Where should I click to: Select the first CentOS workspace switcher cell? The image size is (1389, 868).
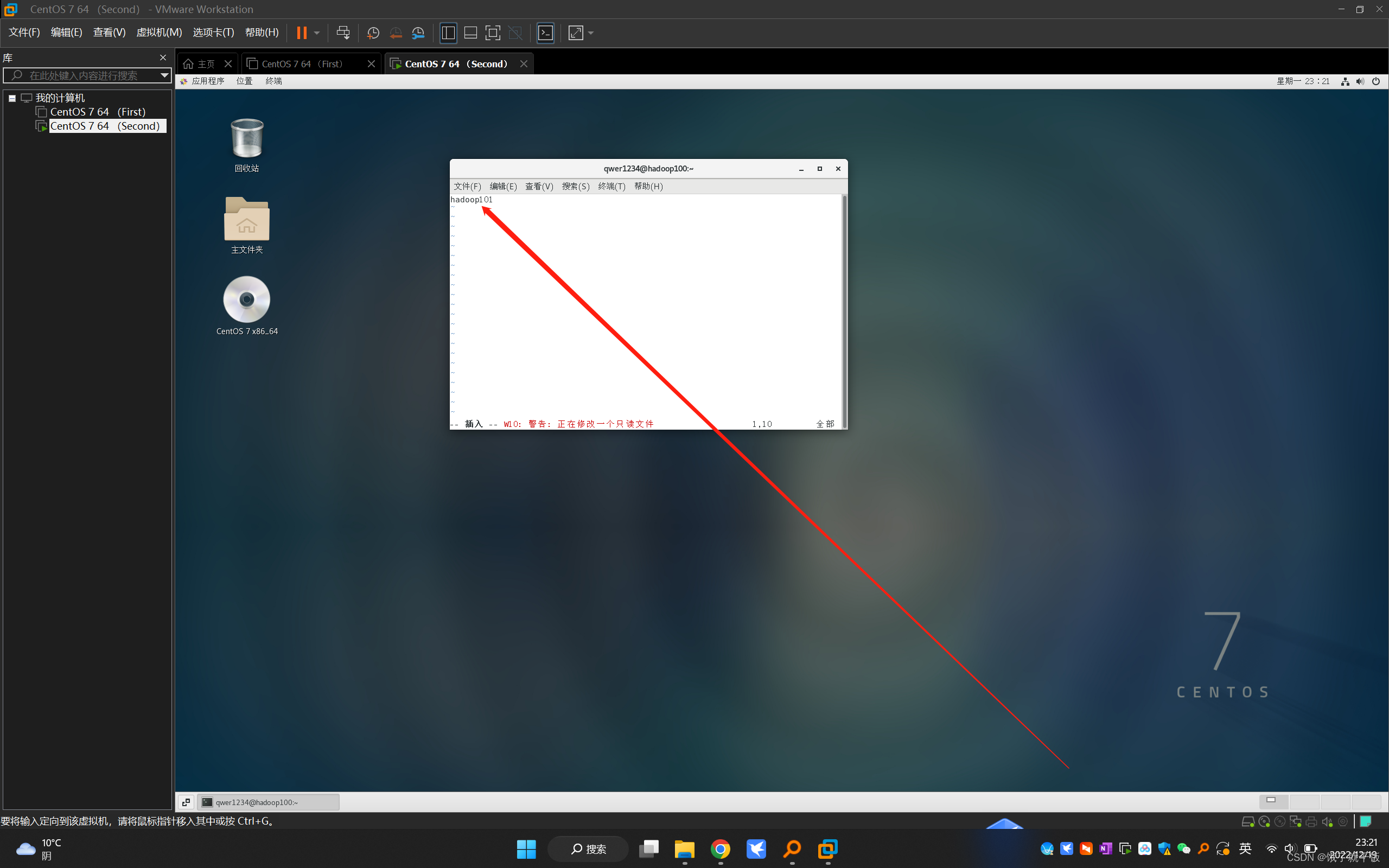(1273, 801)
